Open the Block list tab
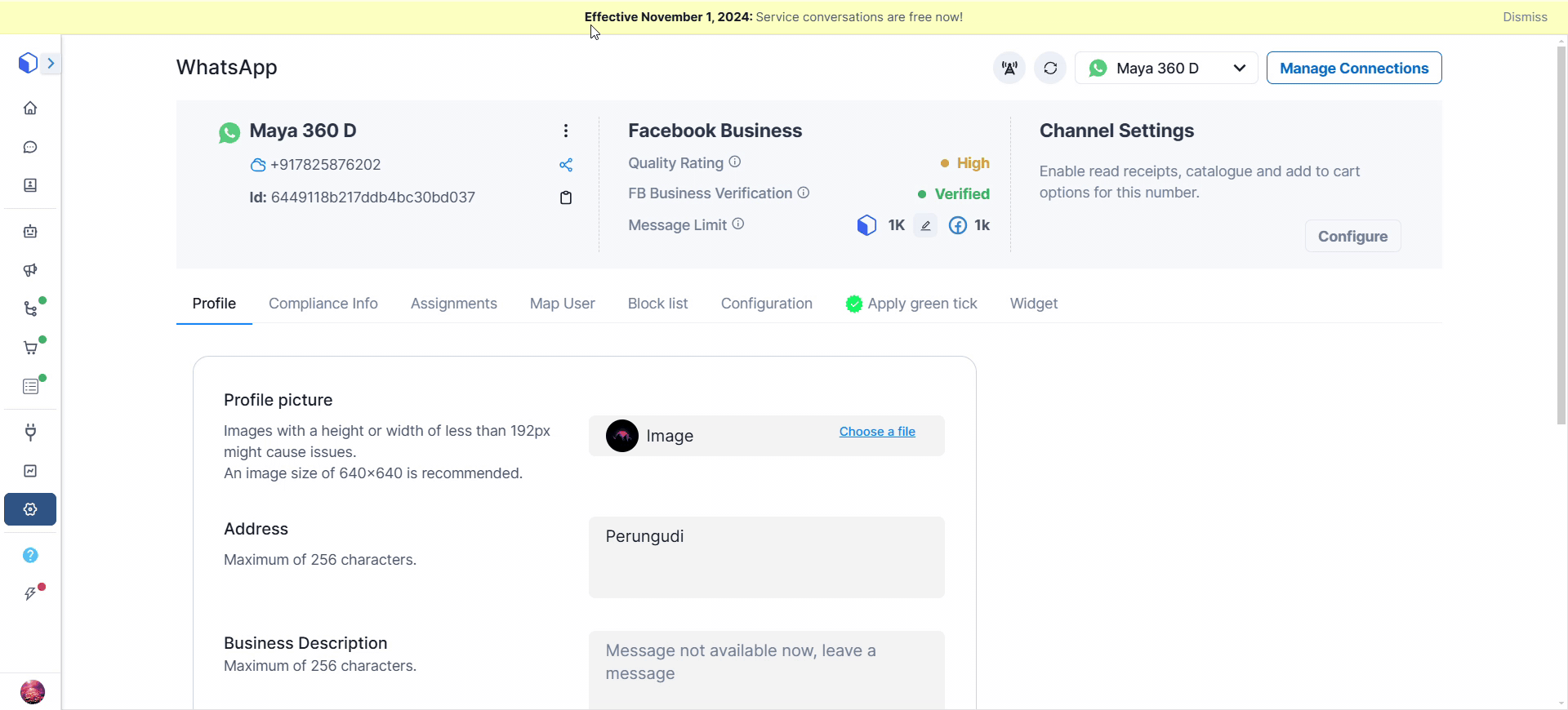Viewport: 1568px width, 710px height. 657,304
